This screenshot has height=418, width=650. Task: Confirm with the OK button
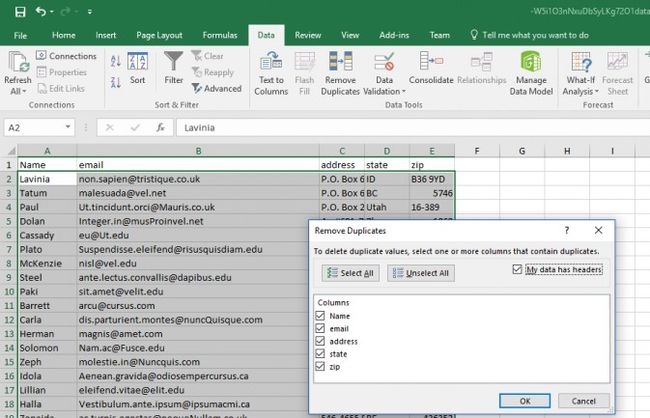(x=525, y=401)
